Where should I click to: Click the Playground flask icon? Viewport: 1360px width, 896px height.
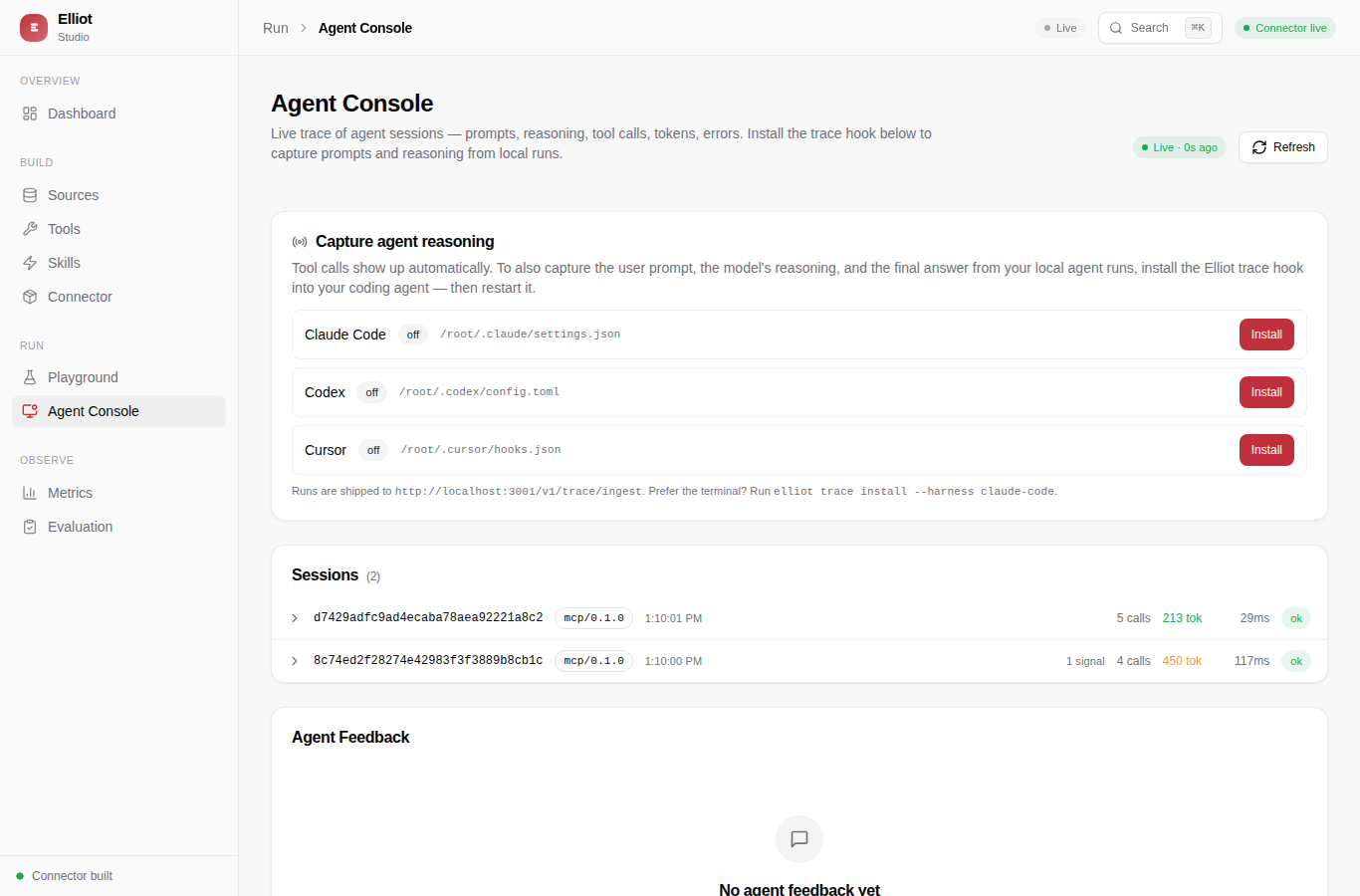(x=30, y=377)
